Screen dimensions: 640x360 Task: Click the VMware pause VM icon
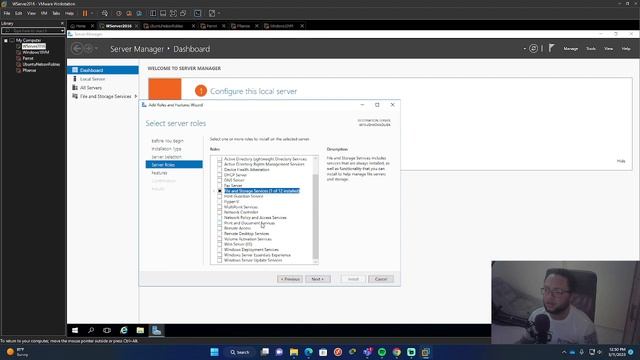85,13
